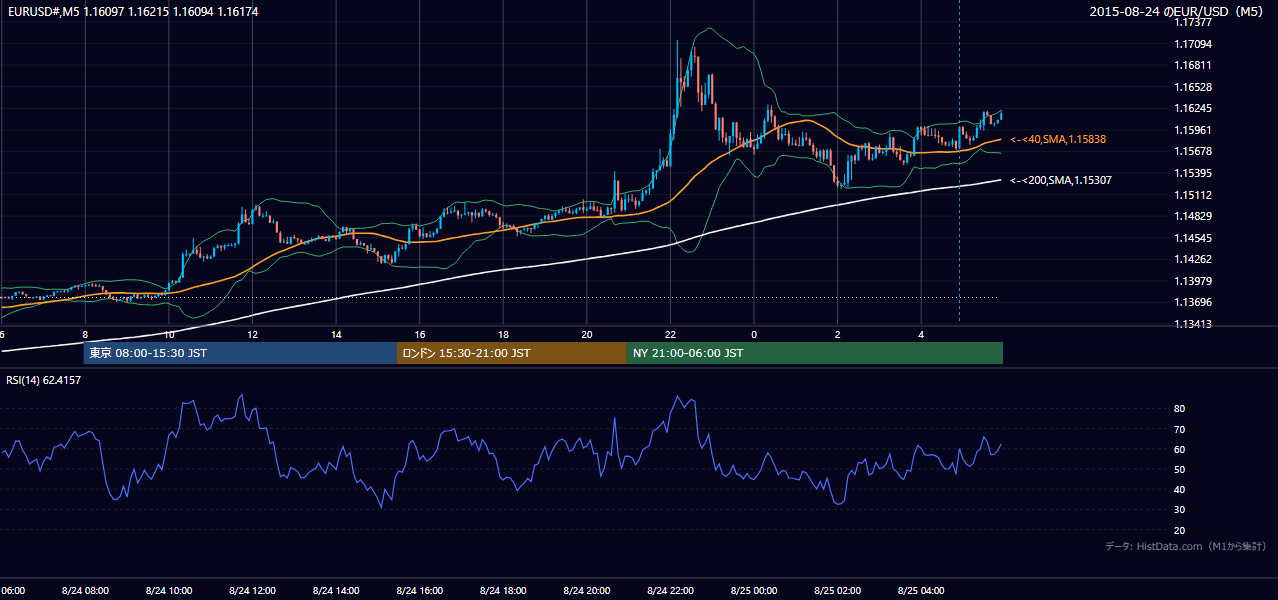
Task: Click price scale value 1.15678
Action: point(1193,152)
